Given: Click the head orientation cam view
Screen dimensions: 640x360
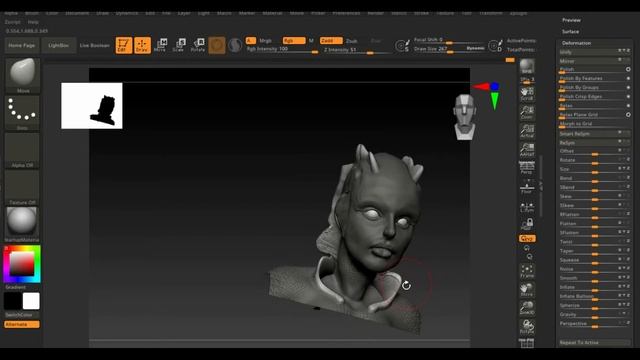Looking at the screenshot, I should [464, 117].
